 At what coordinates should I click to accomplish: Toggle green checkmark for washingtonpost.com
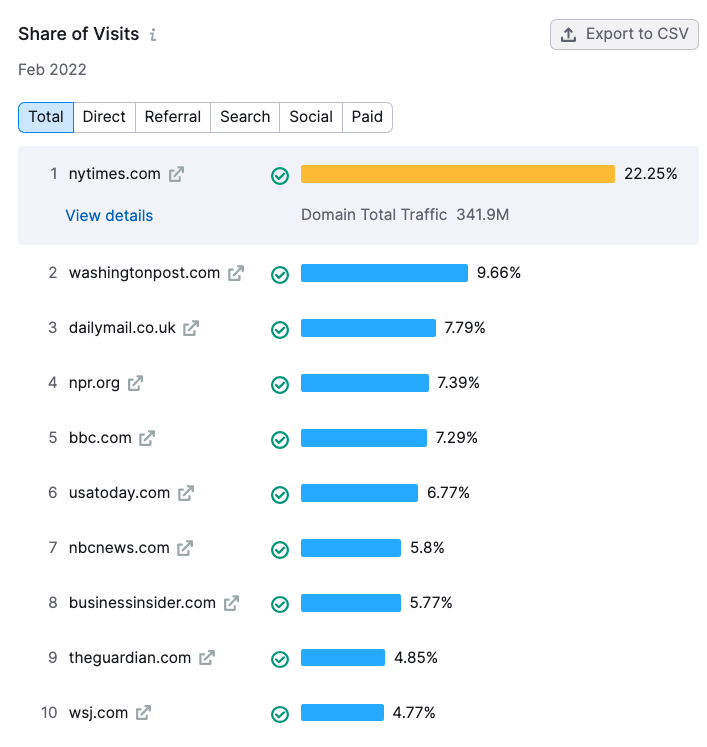click(x=280, y=275)
